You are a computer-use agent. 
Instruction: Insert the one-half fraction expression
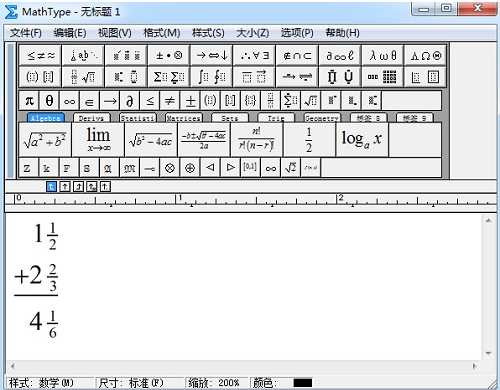[x=309, y=140]
